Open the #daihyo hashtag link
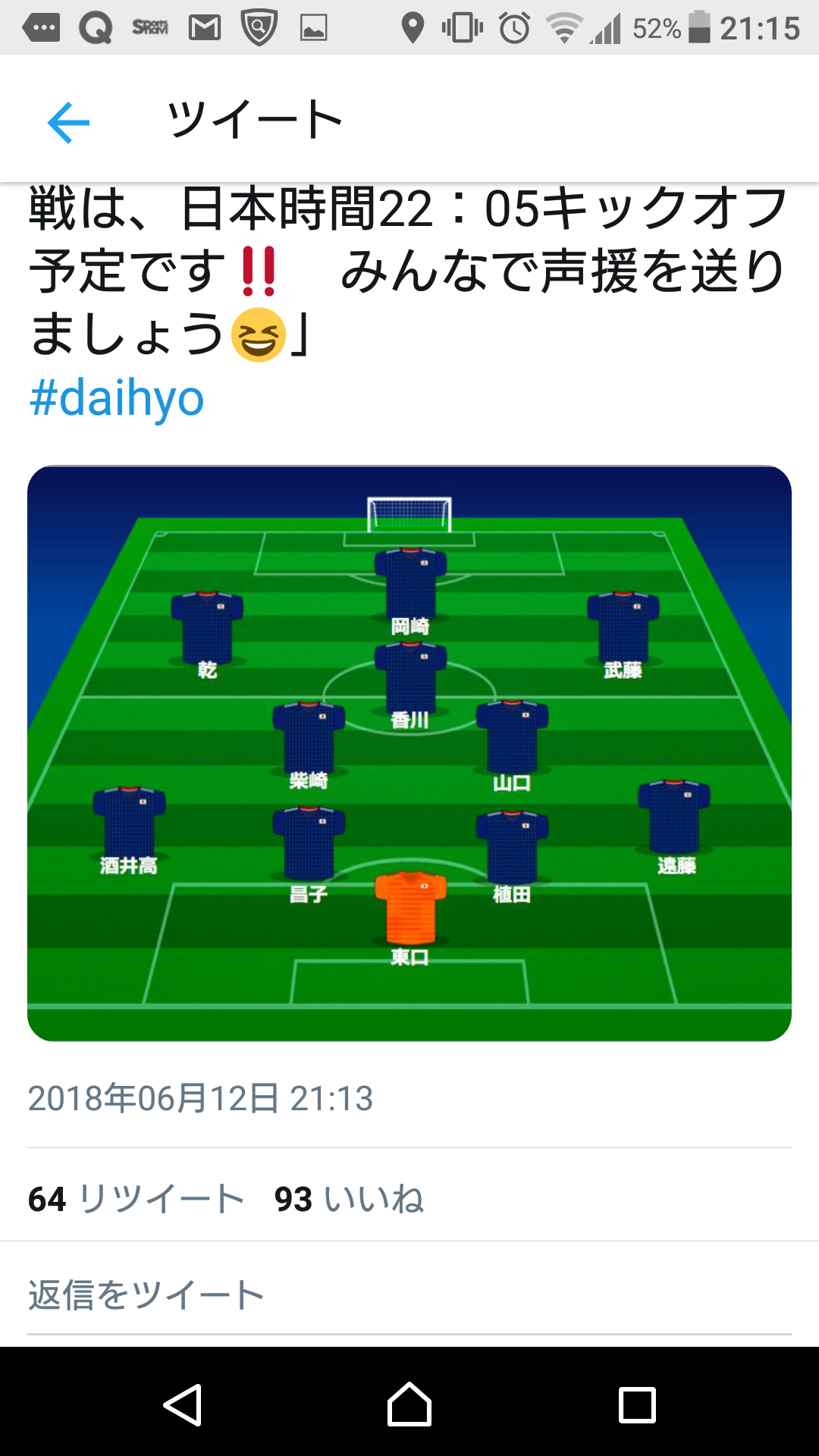Image resolution: width=819 pixels, height=1456 pixels. 117,398
